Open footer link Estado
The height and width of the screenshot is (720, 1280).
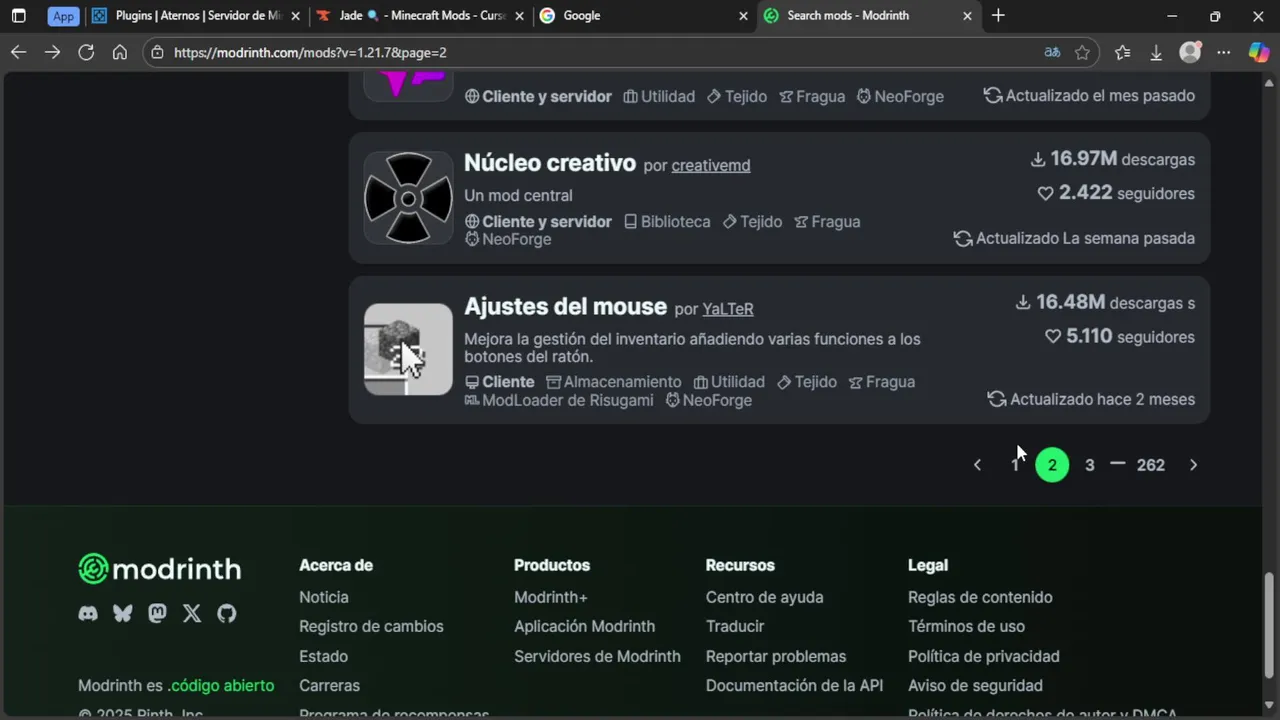click(x=324, y=656)
